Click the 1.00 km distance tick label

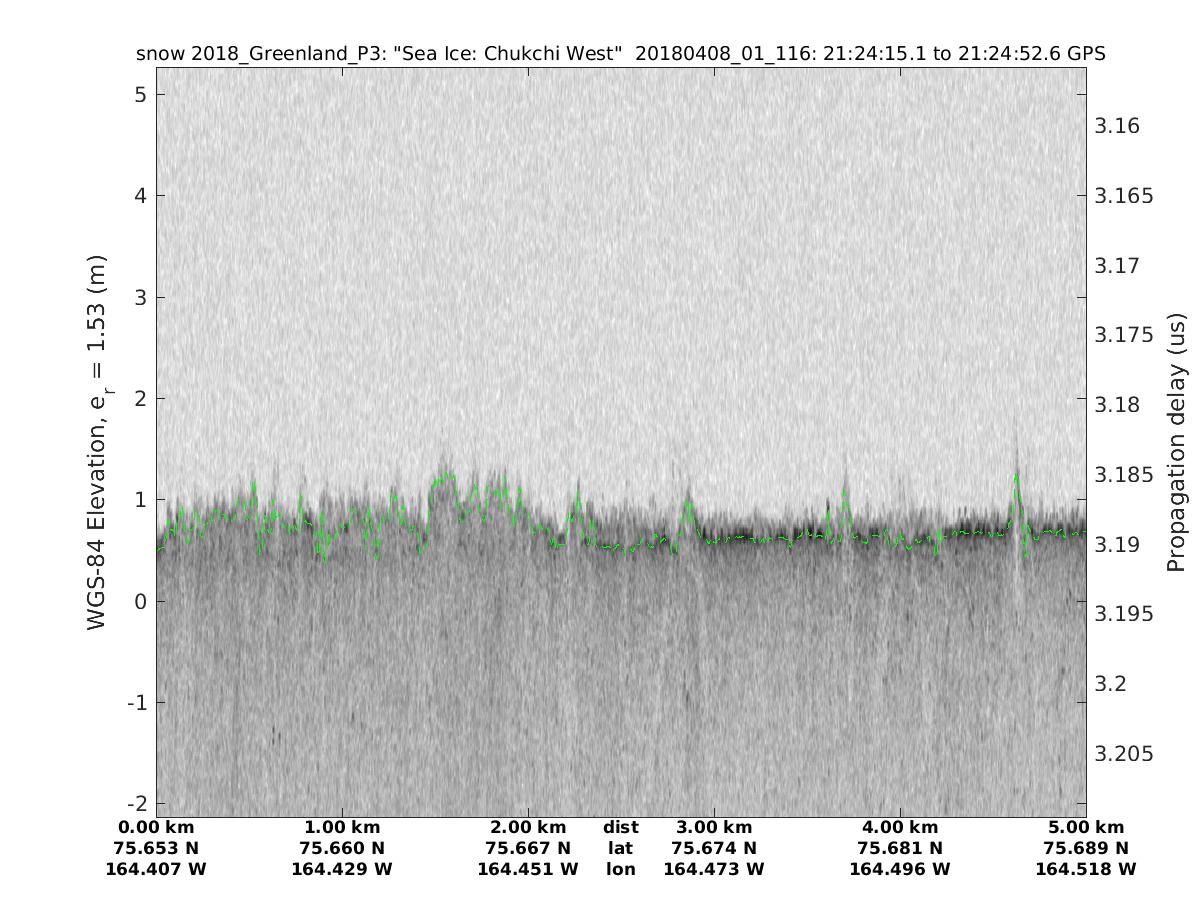pos(342,827)
